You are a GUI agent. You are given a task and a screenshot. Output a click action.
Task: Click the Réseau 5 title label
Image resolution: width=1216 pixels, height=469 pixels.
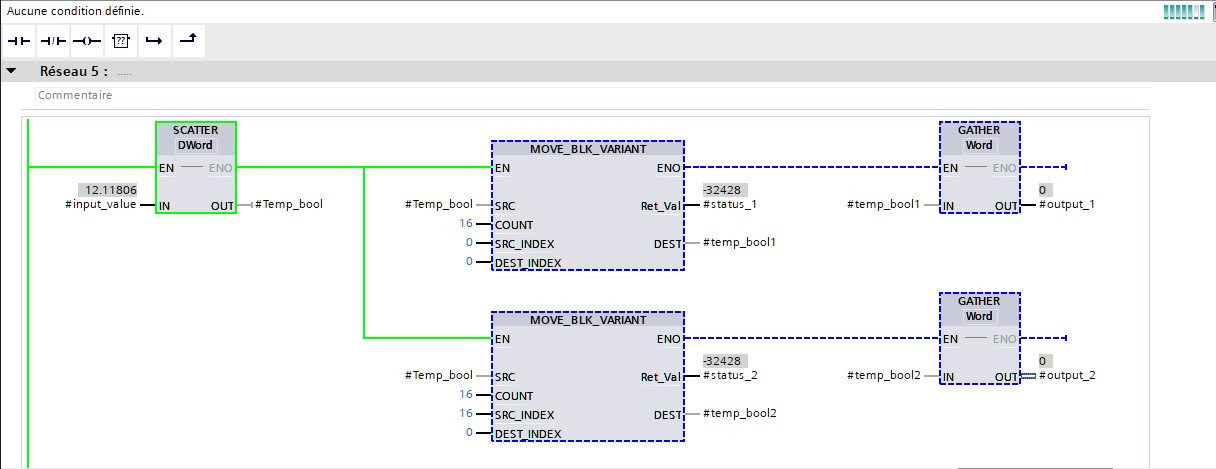(x=73, y=72)
